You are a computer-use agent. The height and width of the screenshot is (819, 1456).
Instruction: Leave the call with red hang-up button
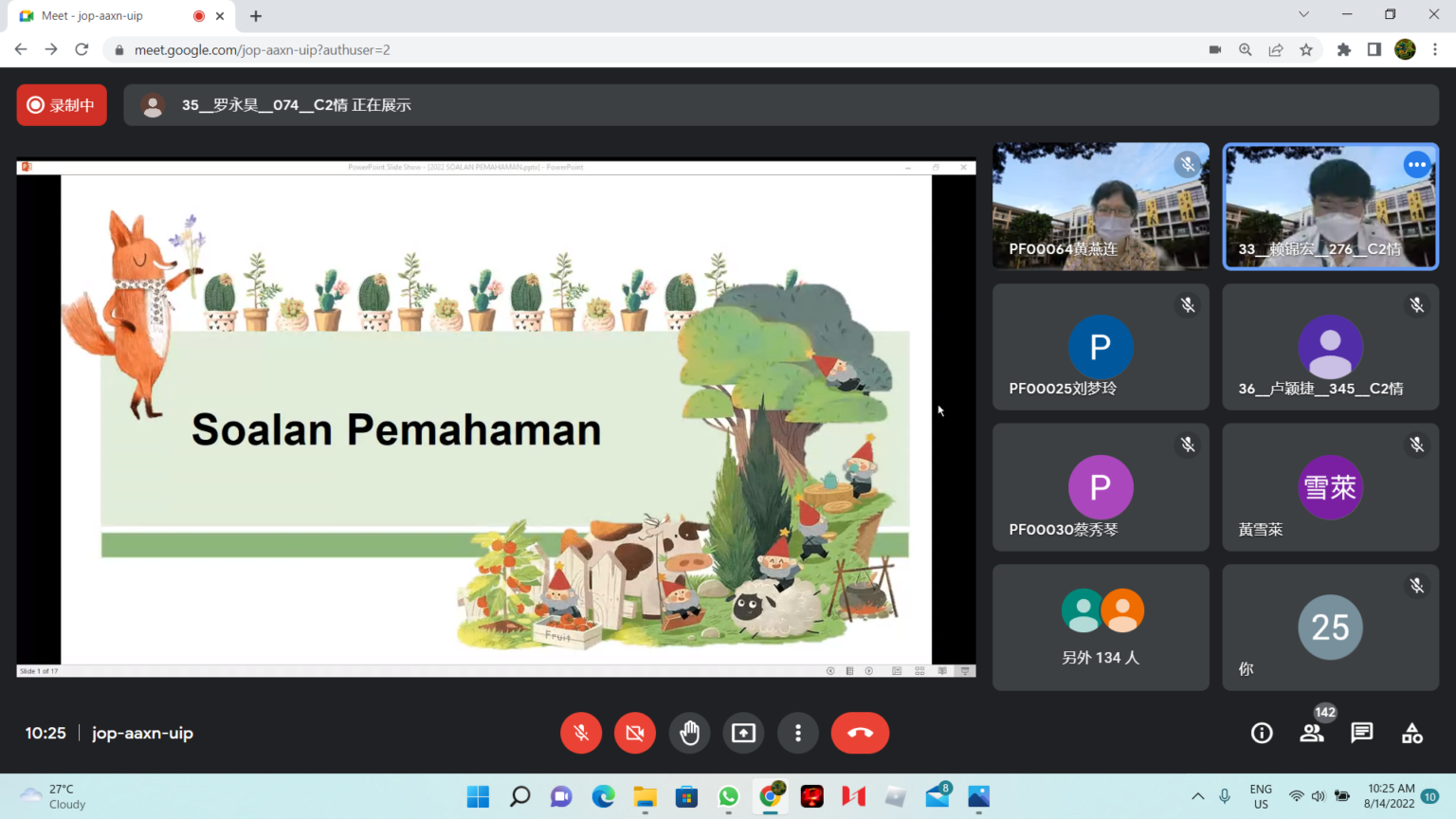(860, 733)
